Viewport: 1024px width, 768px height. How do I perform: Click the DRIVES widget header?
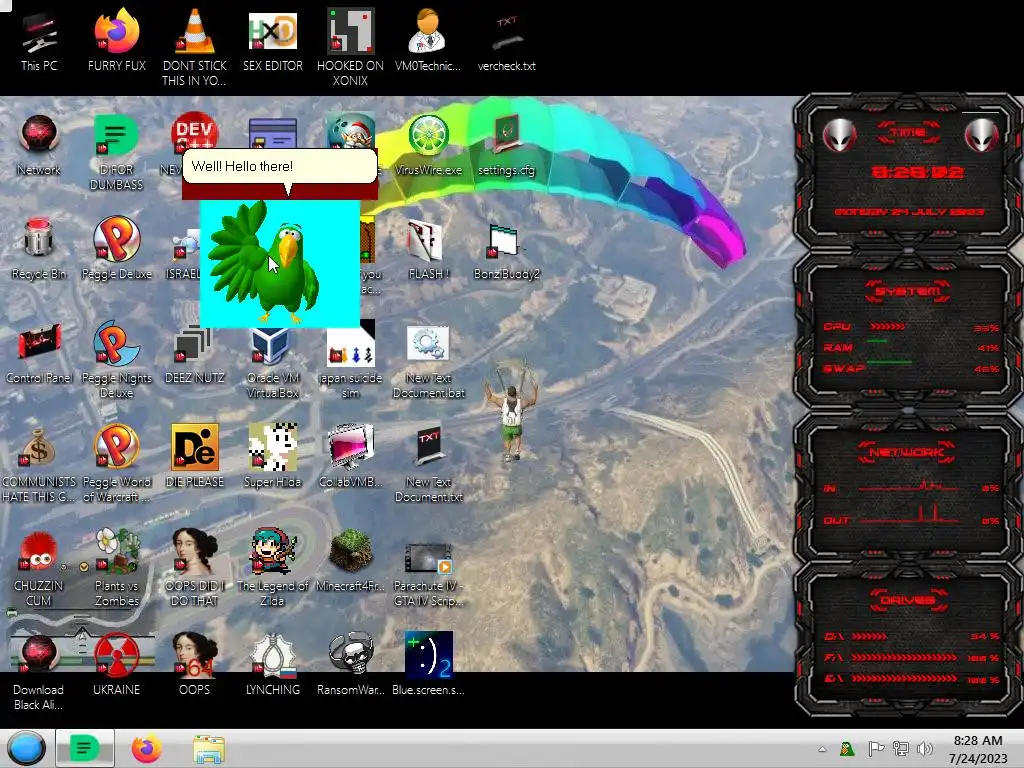point(908,600)
